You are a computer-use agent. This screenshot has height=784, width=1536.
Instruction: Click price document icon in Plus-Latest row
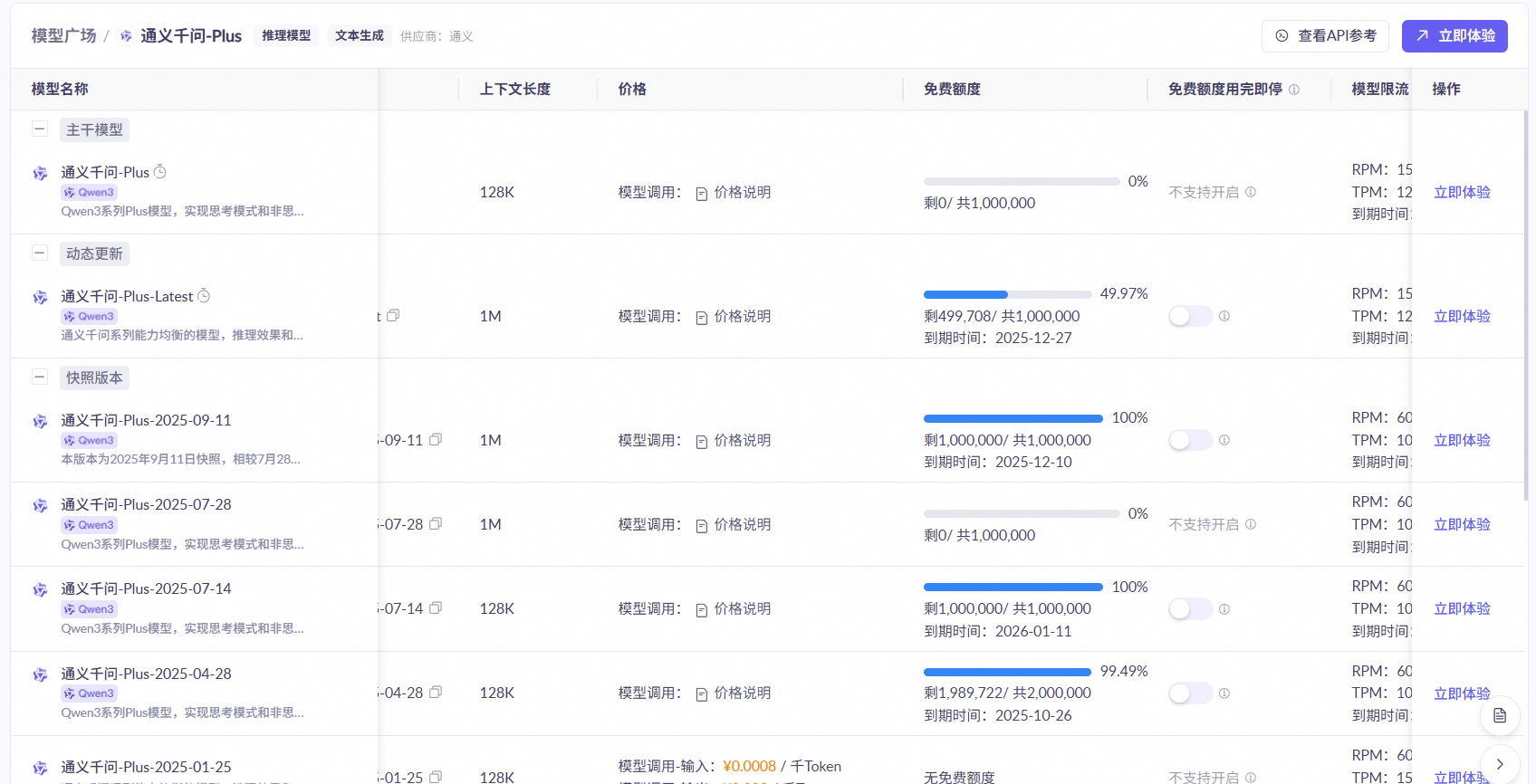click(x=701, y=317)
